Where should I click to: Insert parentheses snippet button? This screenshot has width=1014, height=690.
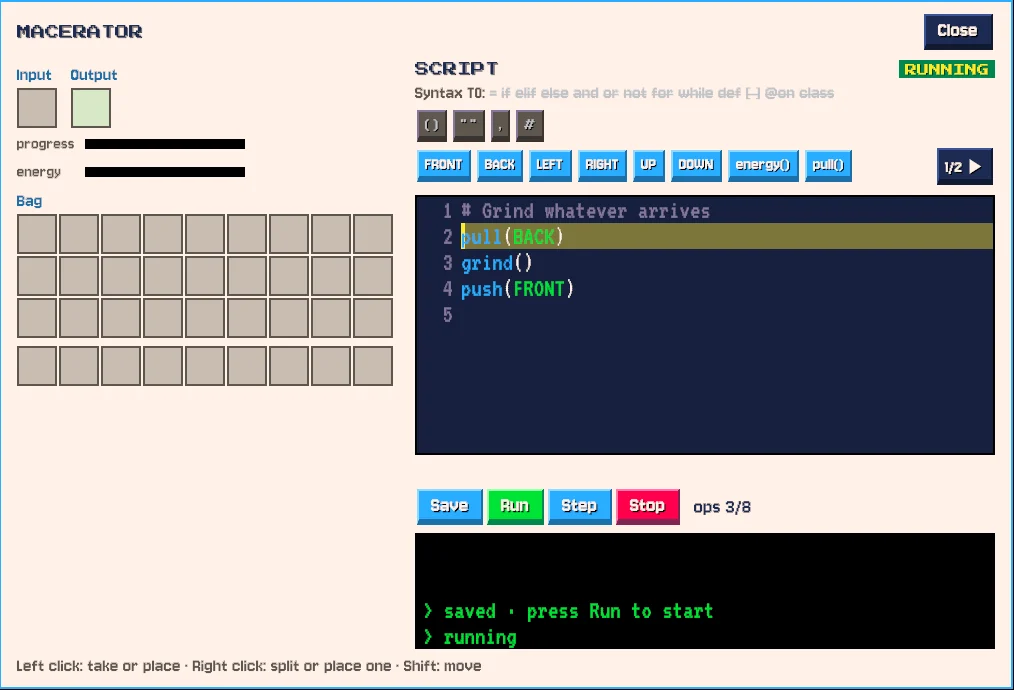[431, 125]
